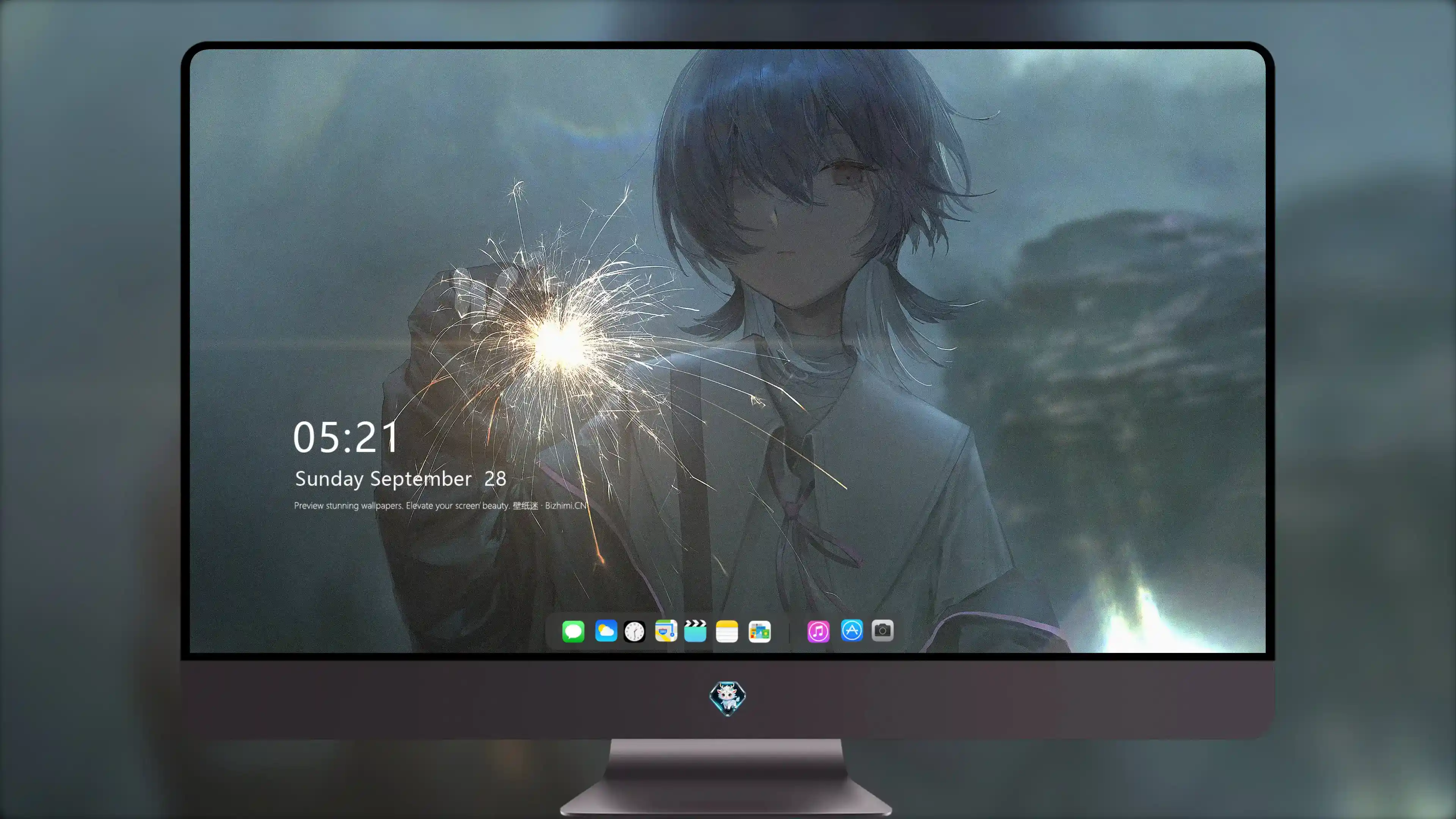Screen dimensions: 1456x819
Task: Open the Camera app in the dock
Action: click(x=882, y=630)
